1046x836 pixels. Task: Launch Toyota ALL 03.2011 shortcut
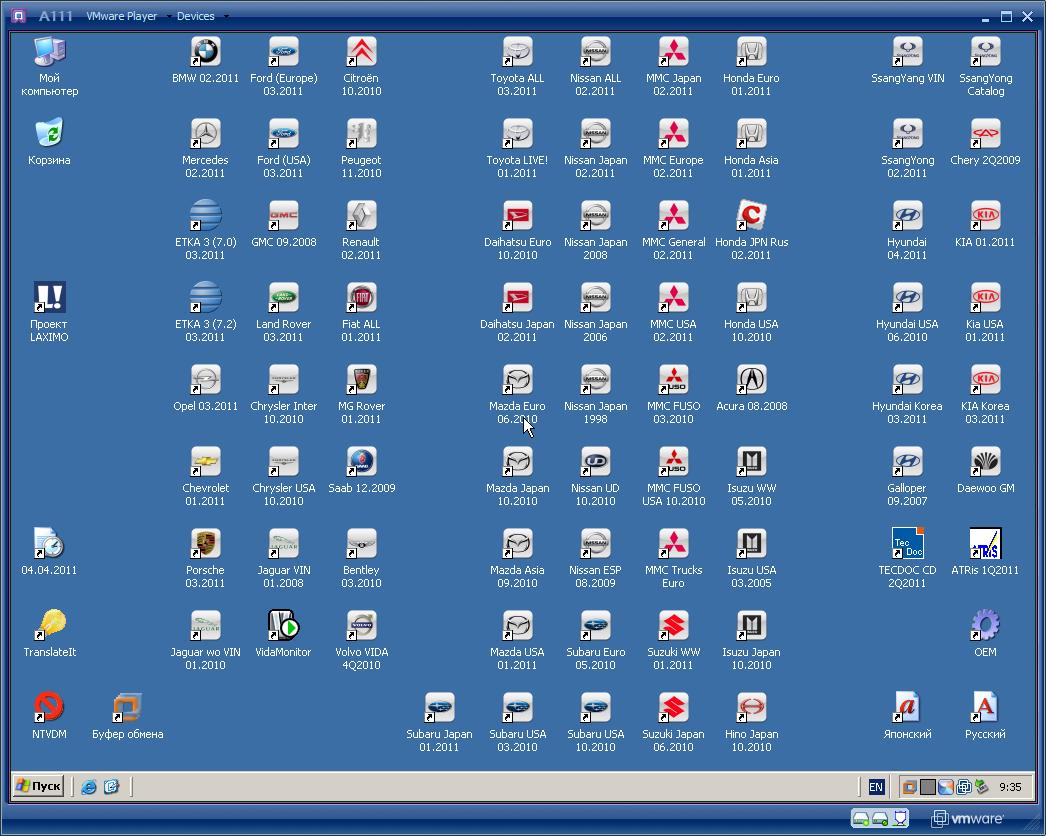click(517, 52)
